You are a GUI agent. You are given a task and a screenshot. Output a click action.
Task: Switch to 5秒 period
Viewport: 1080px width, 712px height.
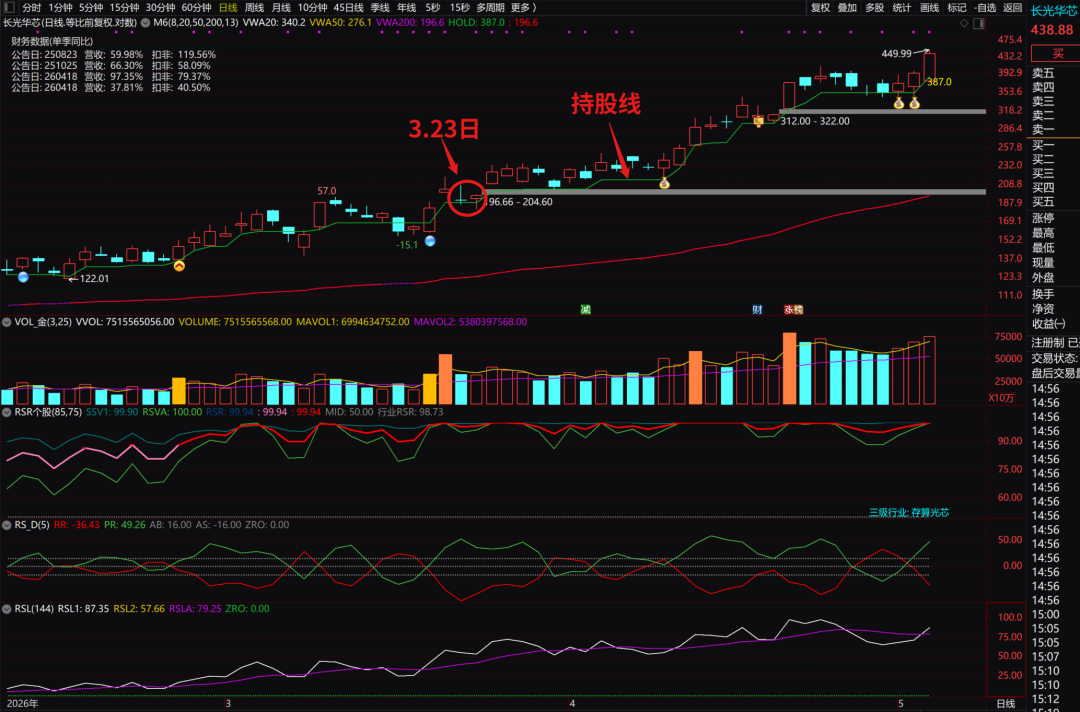[433, 8]
